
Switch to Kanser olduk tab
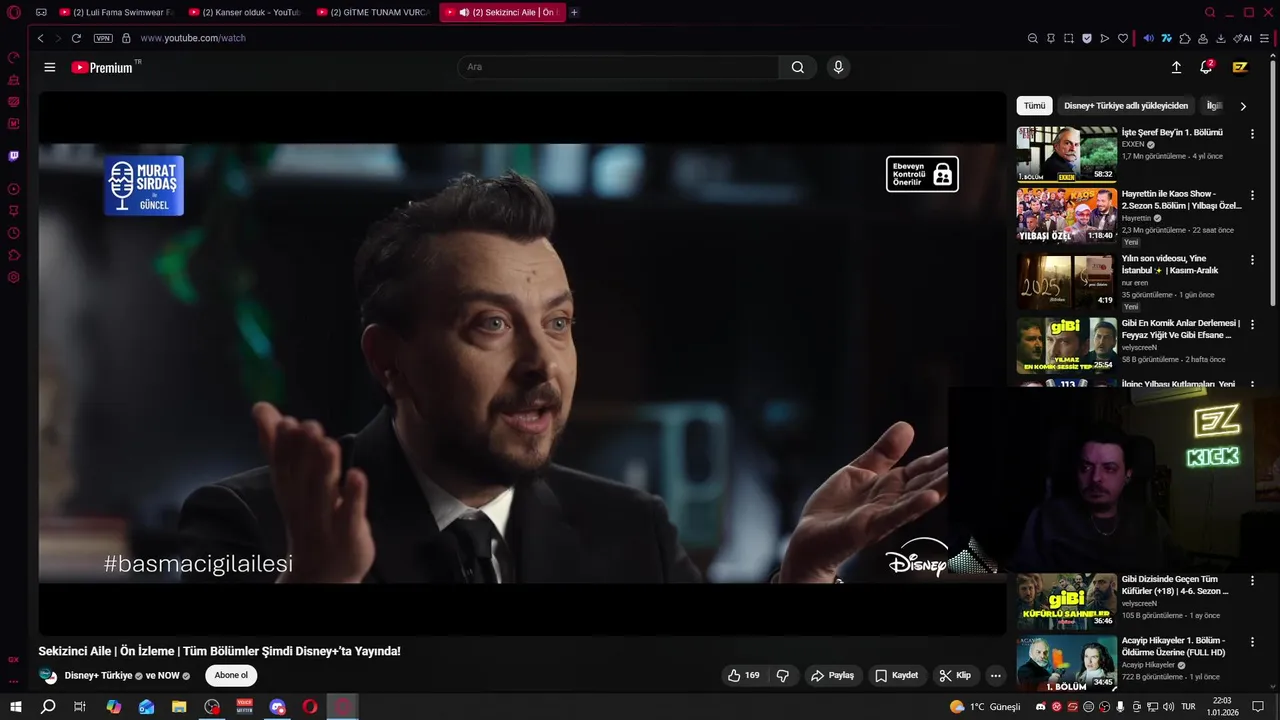pos(244,12)
